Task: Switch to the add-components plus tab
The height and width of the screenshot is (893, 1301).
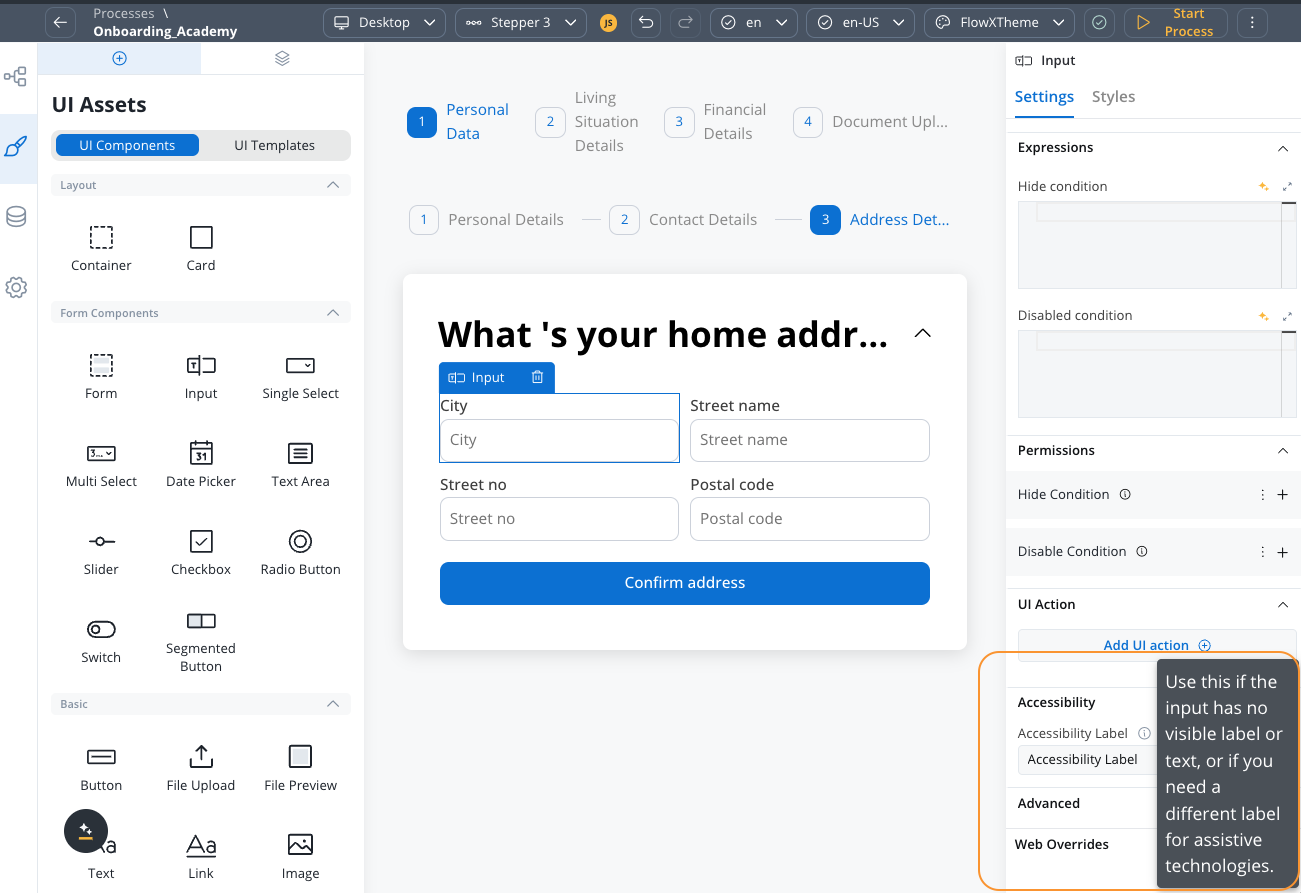Action: tap(119, 58)
